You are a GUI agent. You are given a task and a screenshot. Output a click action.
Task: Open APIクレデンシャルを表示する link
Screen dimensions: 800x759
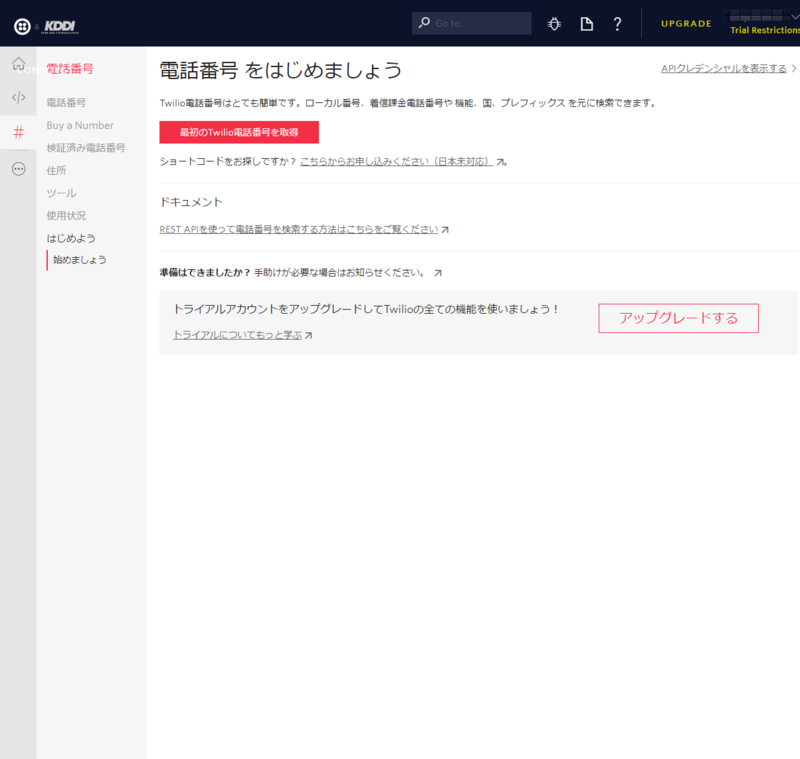(723, 68)
